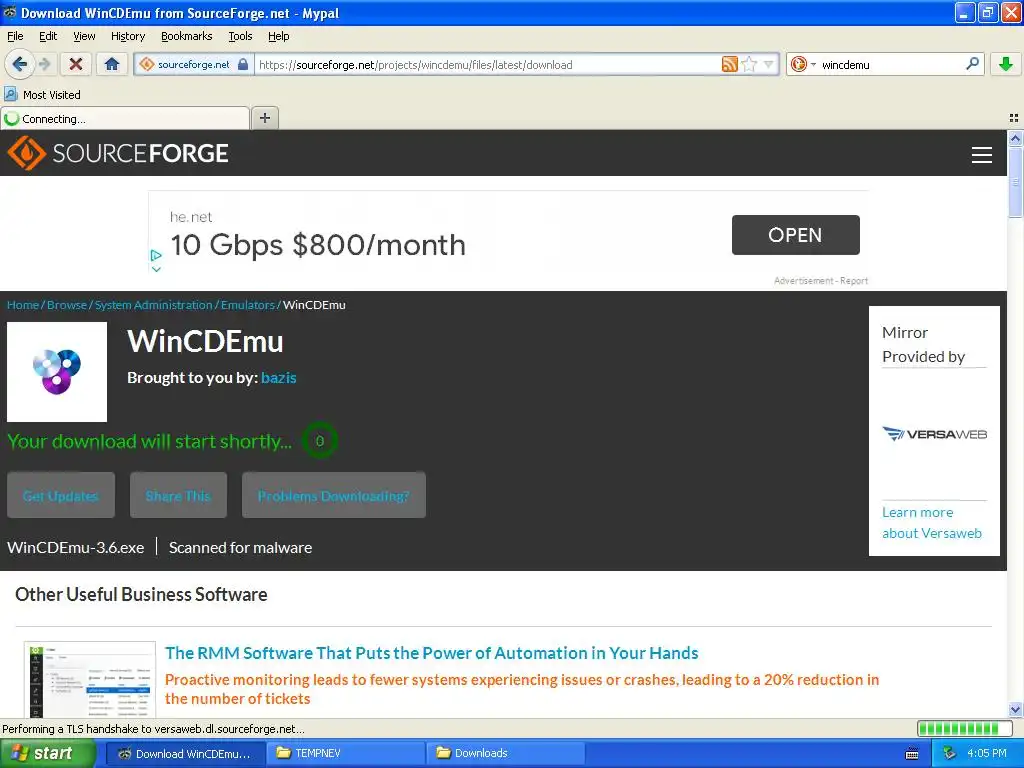Click the page scrollbar up arrow
Viewport: 1024px width, 768px height.
click(x=1015, y=138)
